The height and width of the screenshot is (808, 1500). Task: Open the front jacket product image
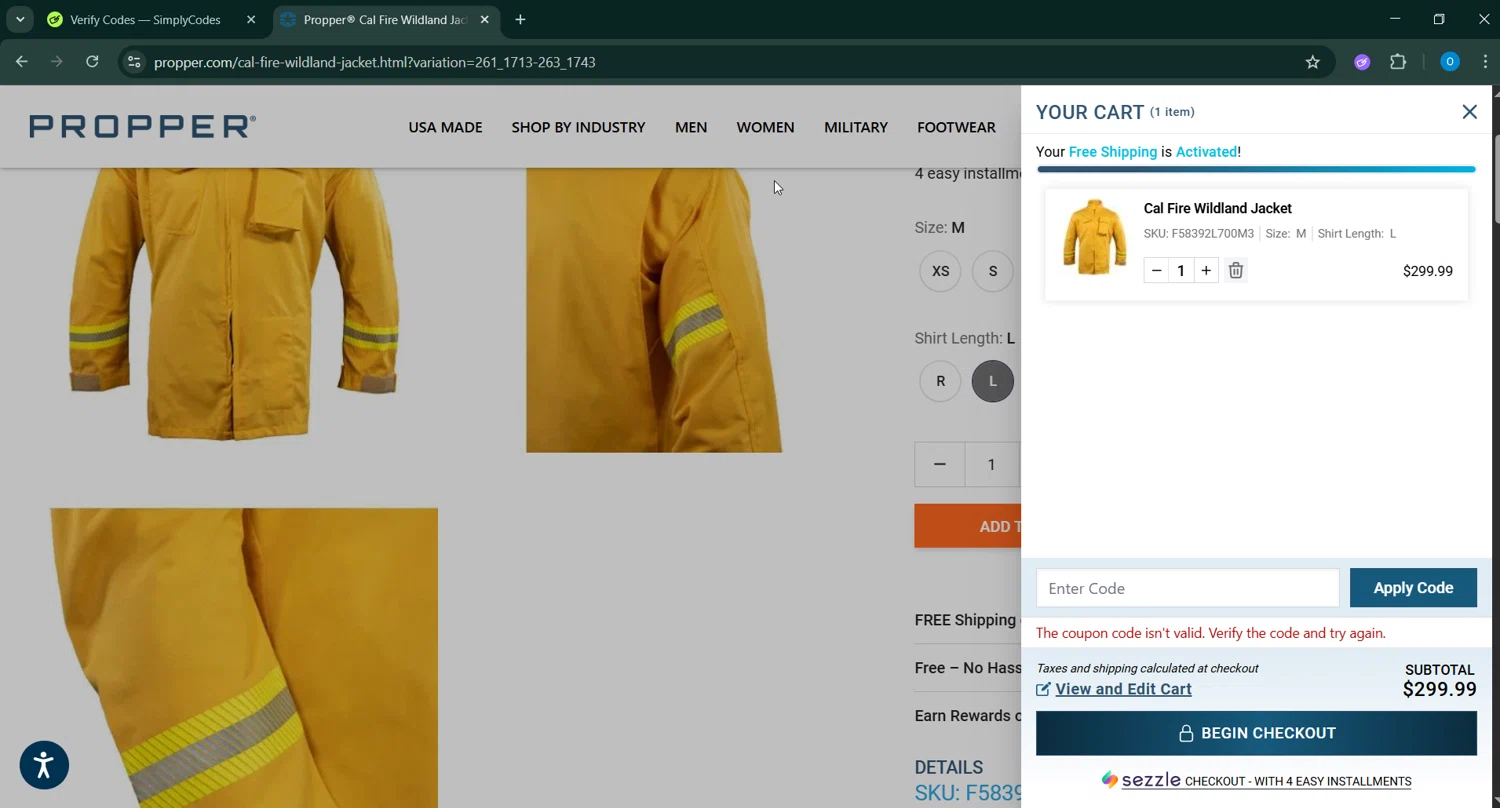click(x=233, y=304)
